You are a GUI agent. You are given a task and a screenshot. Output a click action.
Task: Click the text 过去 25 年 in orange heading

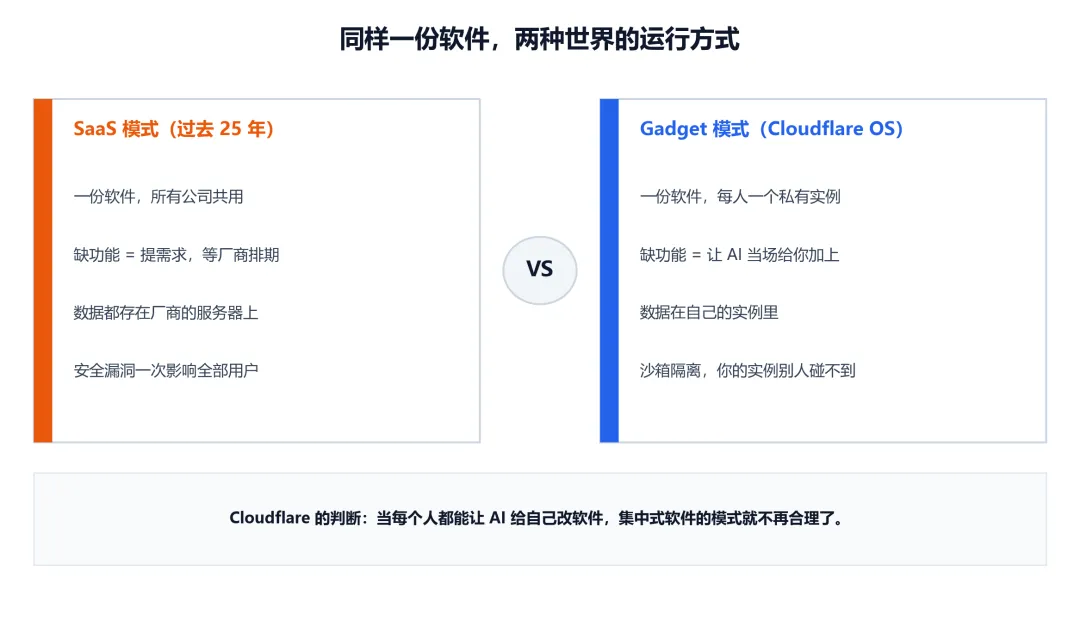coord(220,129)
